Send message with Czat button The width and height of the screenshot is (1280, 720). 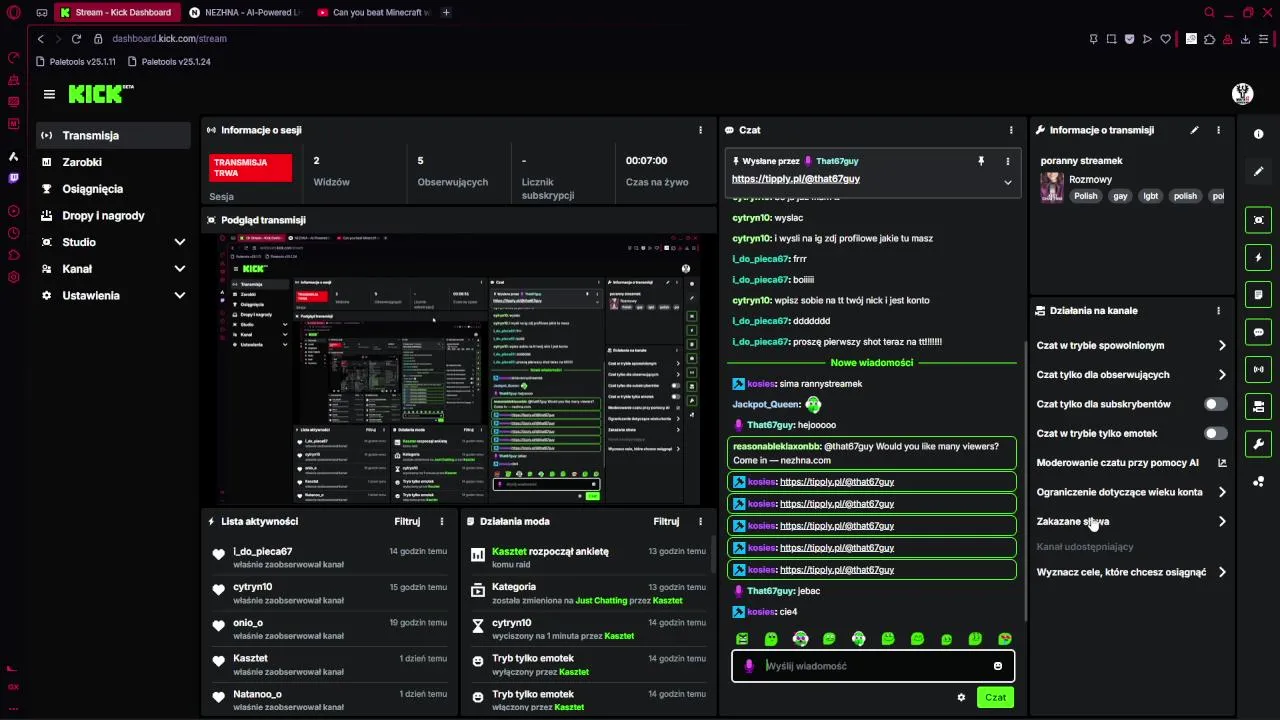coord(995,697)
